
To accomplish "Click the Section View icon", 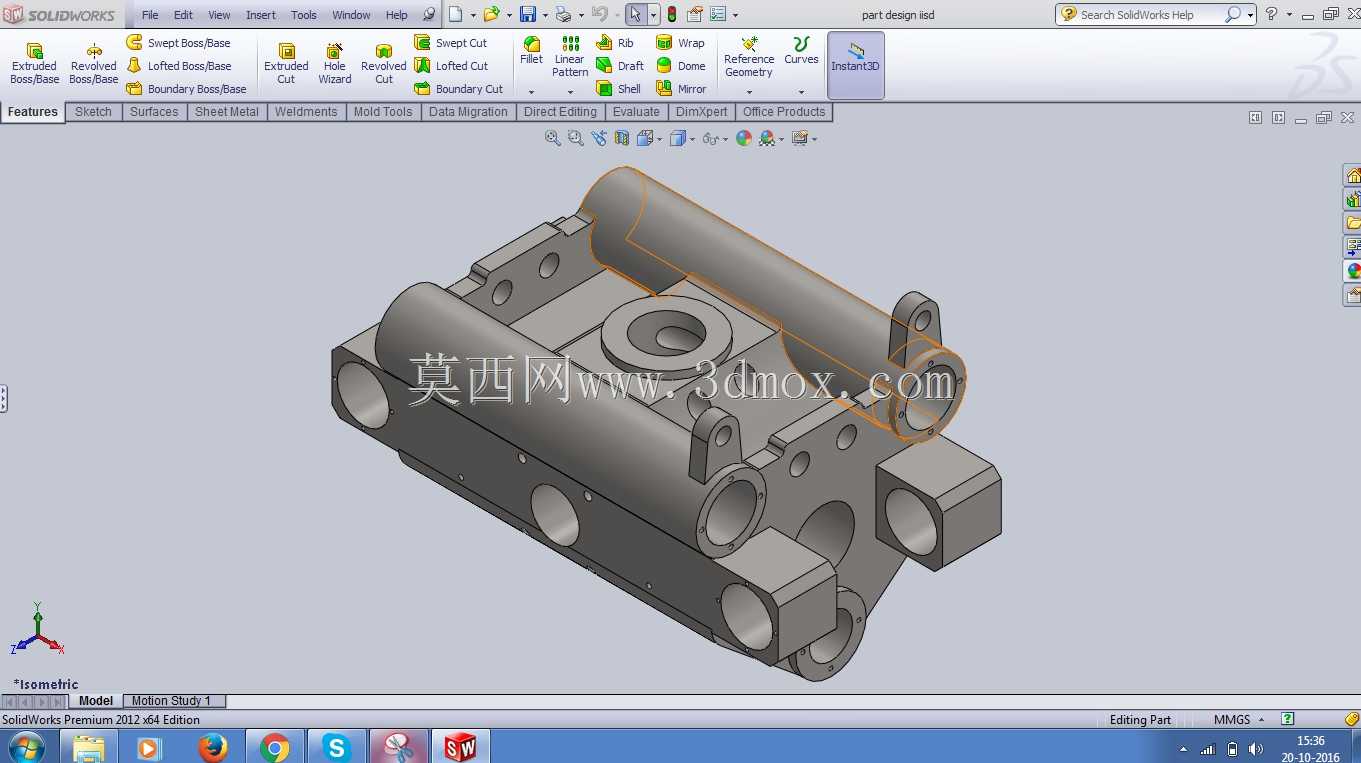I will point(622,139).
